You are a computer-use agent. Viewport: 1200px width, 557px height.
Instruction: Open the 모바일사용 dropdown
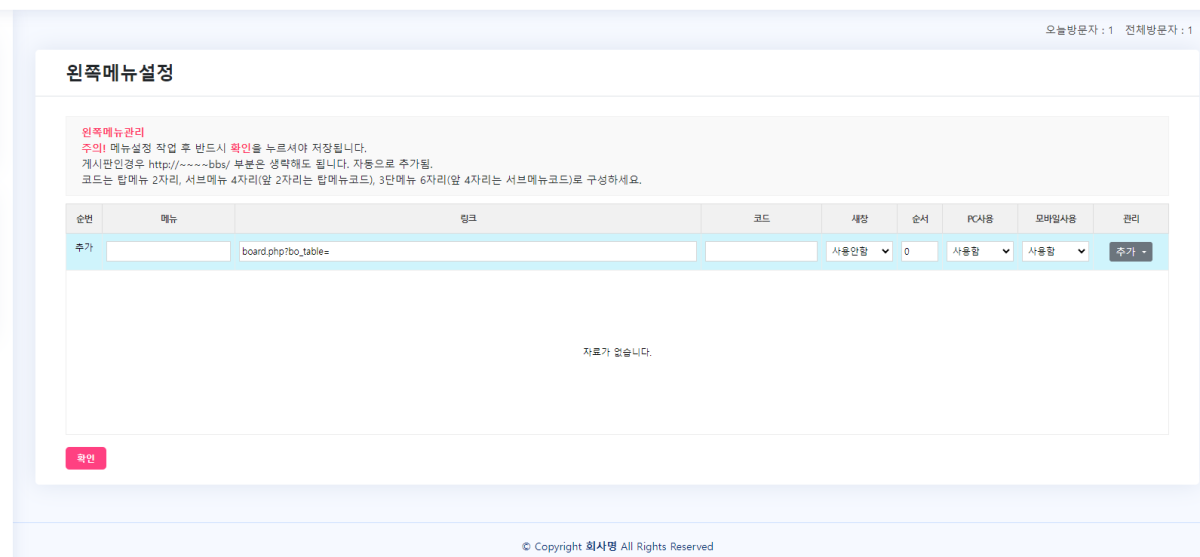[1055, 252]
